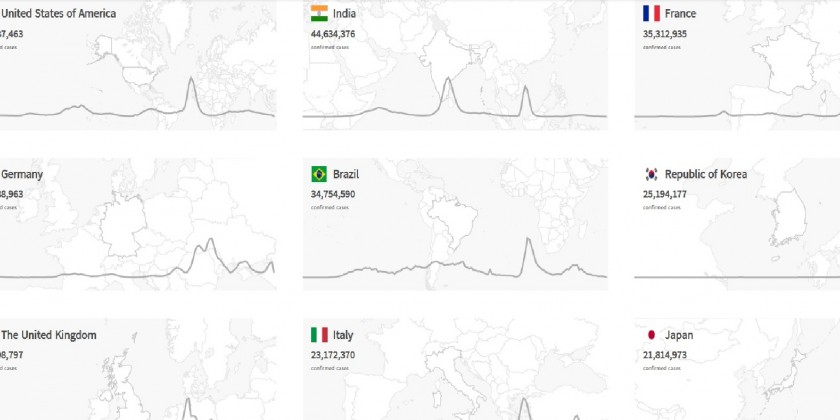
Task: Click the Italy flag icon
Action: pyautogui.click(x=319, y=335)
